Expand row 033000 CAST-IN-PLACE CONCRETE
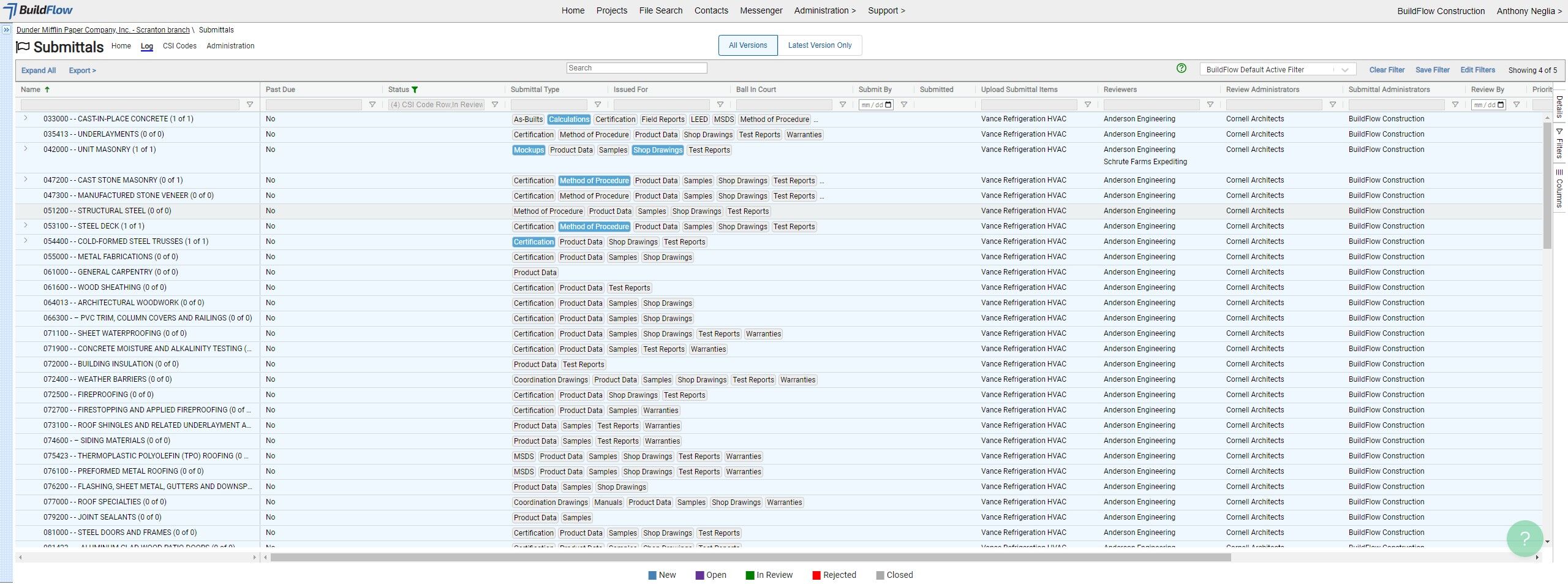Image resolution: width=1568 pixels, height=584 pixels. pos(26,118)
